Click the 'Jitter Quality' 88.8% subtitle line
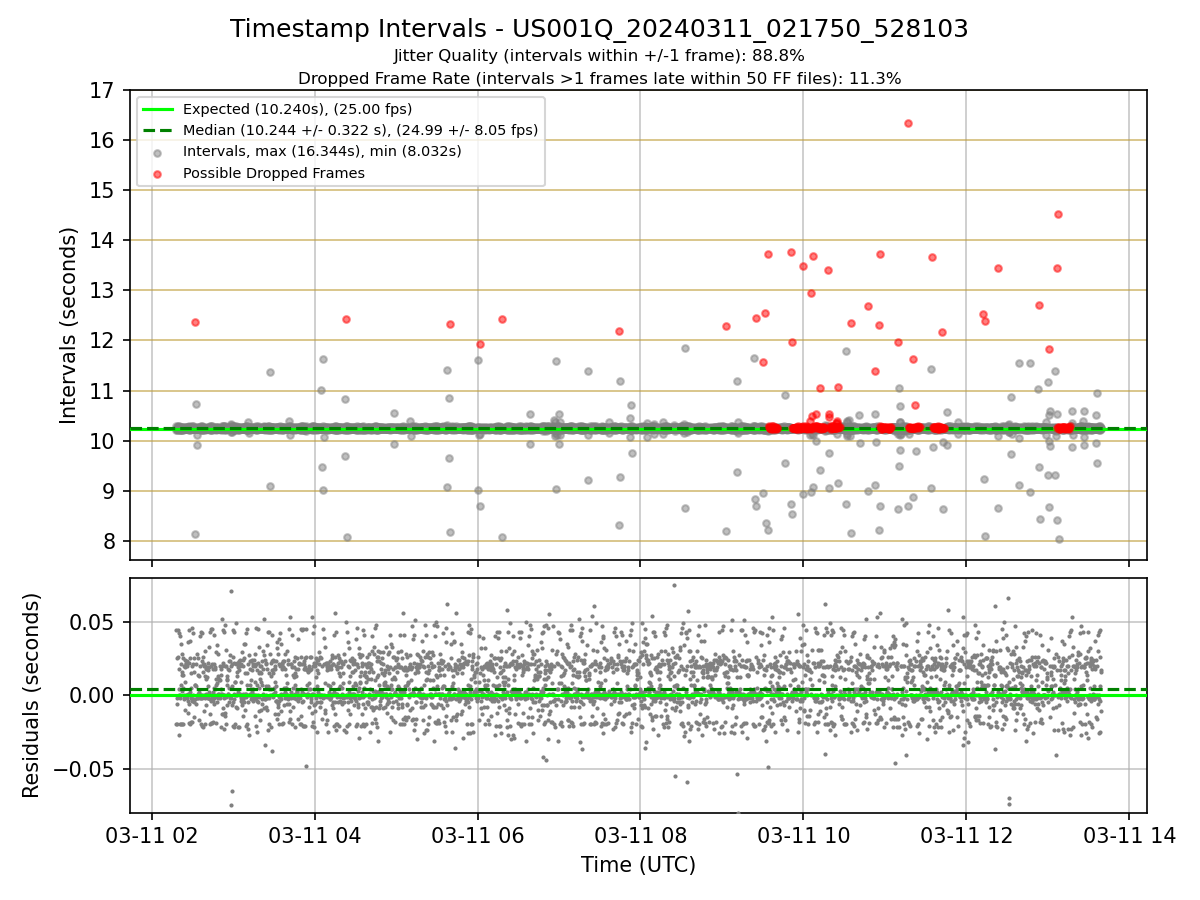 click(599, 56)
